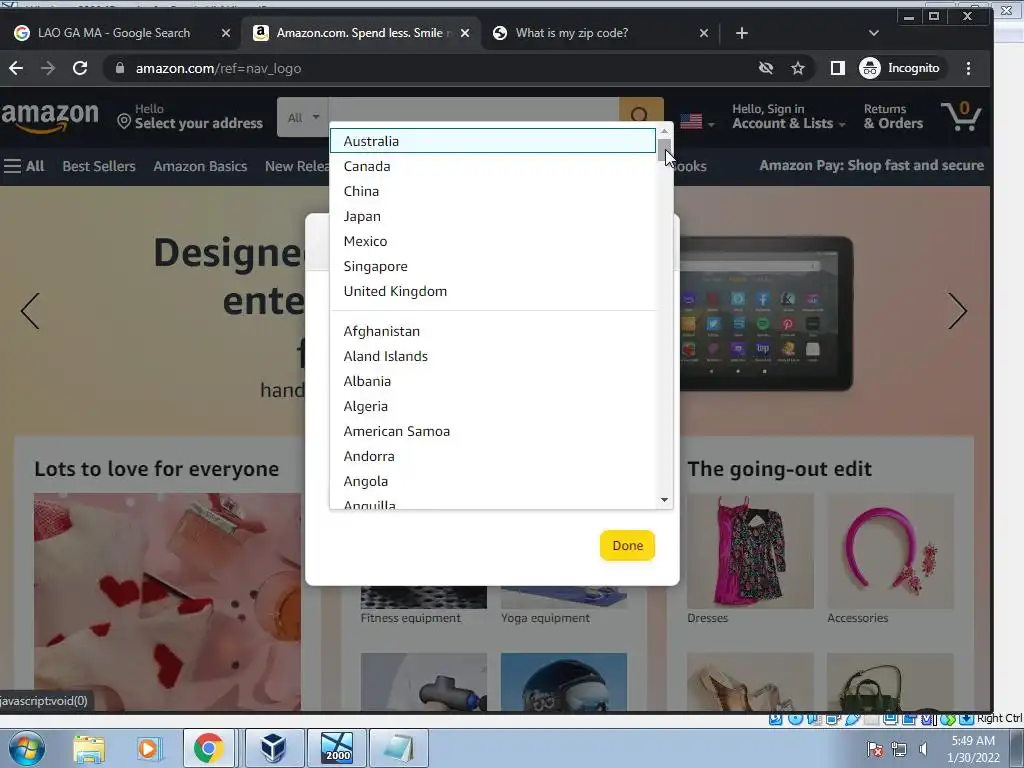Pick Algeria from the country list

coord(492,406)
